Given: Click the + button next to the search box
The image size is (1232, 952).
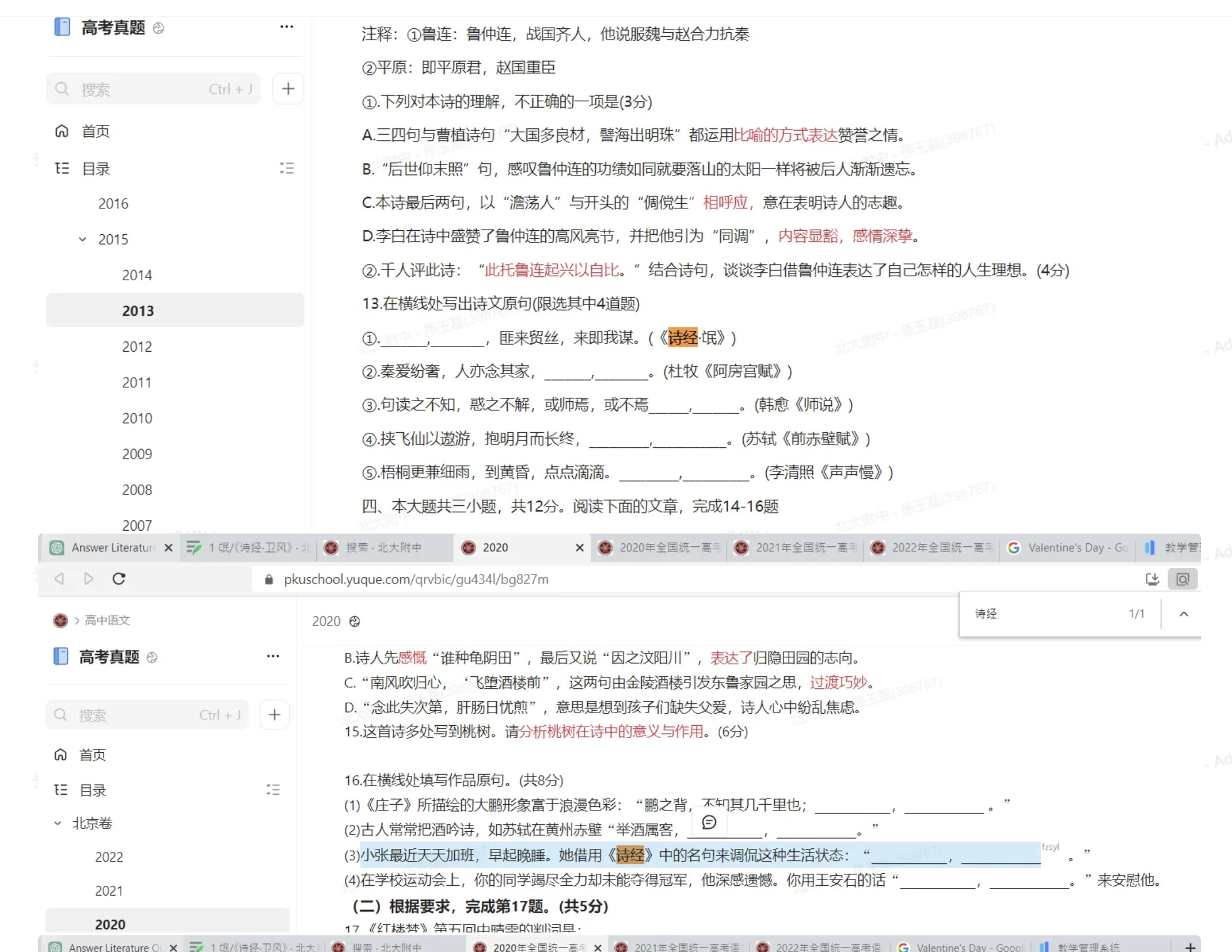Looking at the screenshot, I should click(x=288, y=88).
